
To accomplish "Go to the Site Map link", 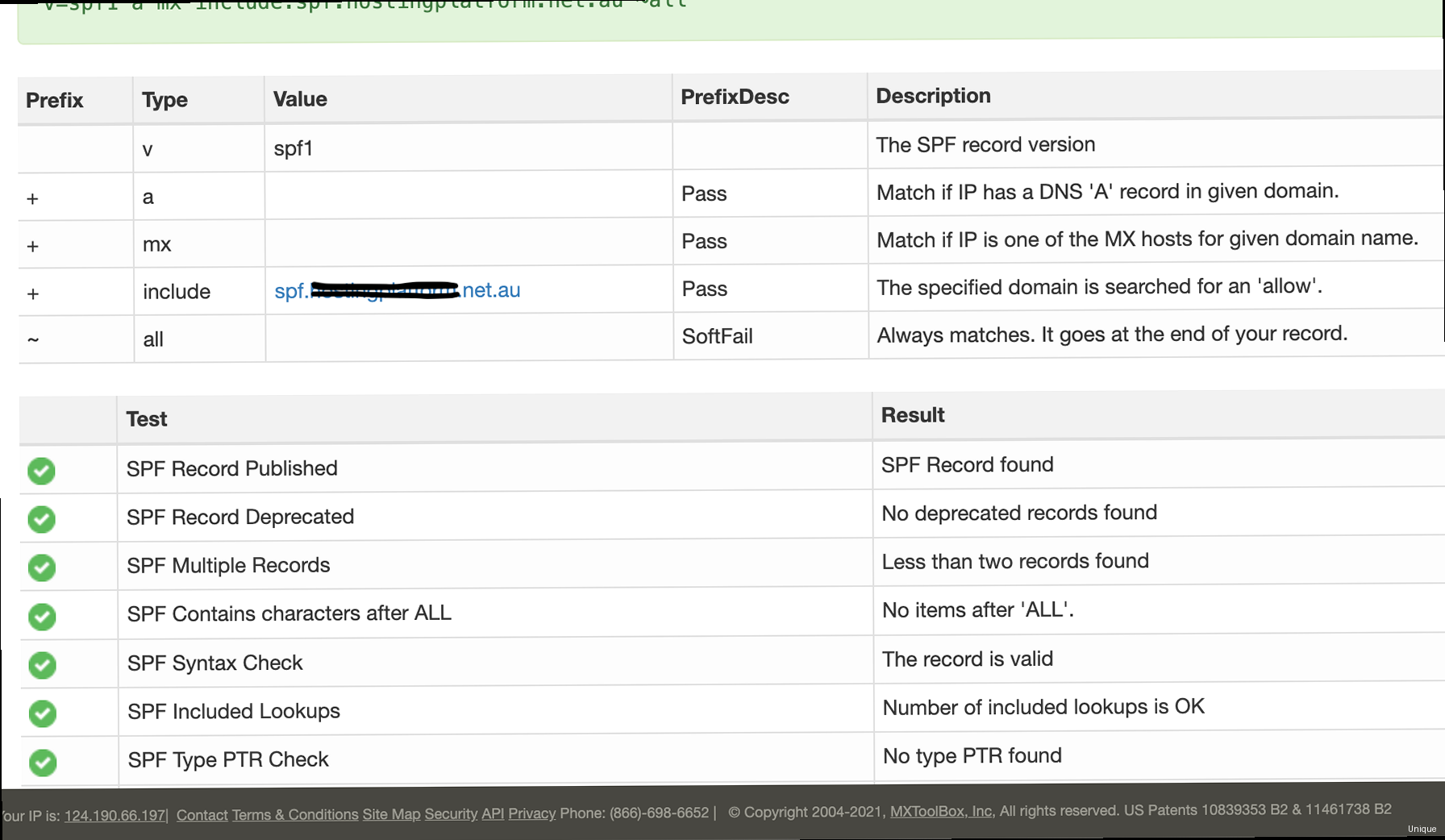I will 391,814.
